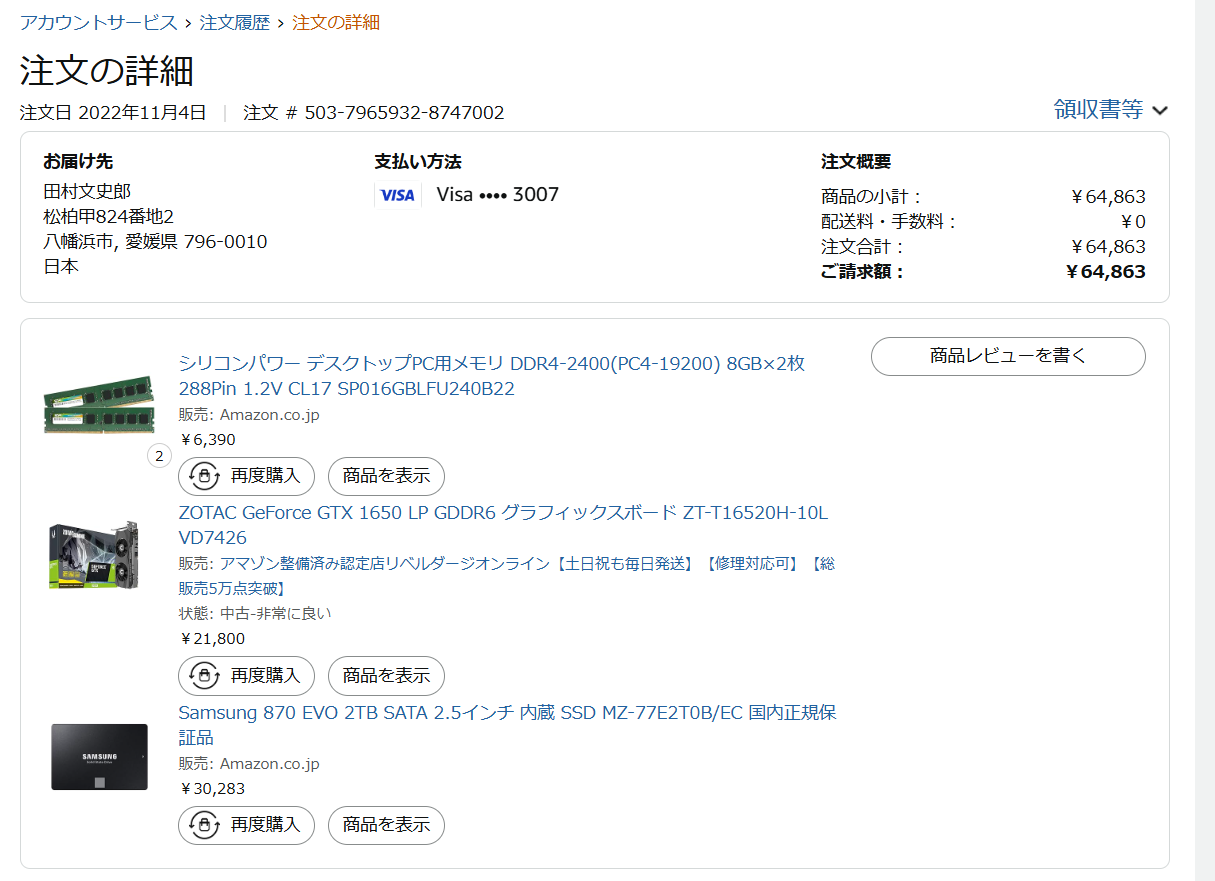
Task: Click the Samsung 870 EVO SSD product image
Action: coord(99,756)
